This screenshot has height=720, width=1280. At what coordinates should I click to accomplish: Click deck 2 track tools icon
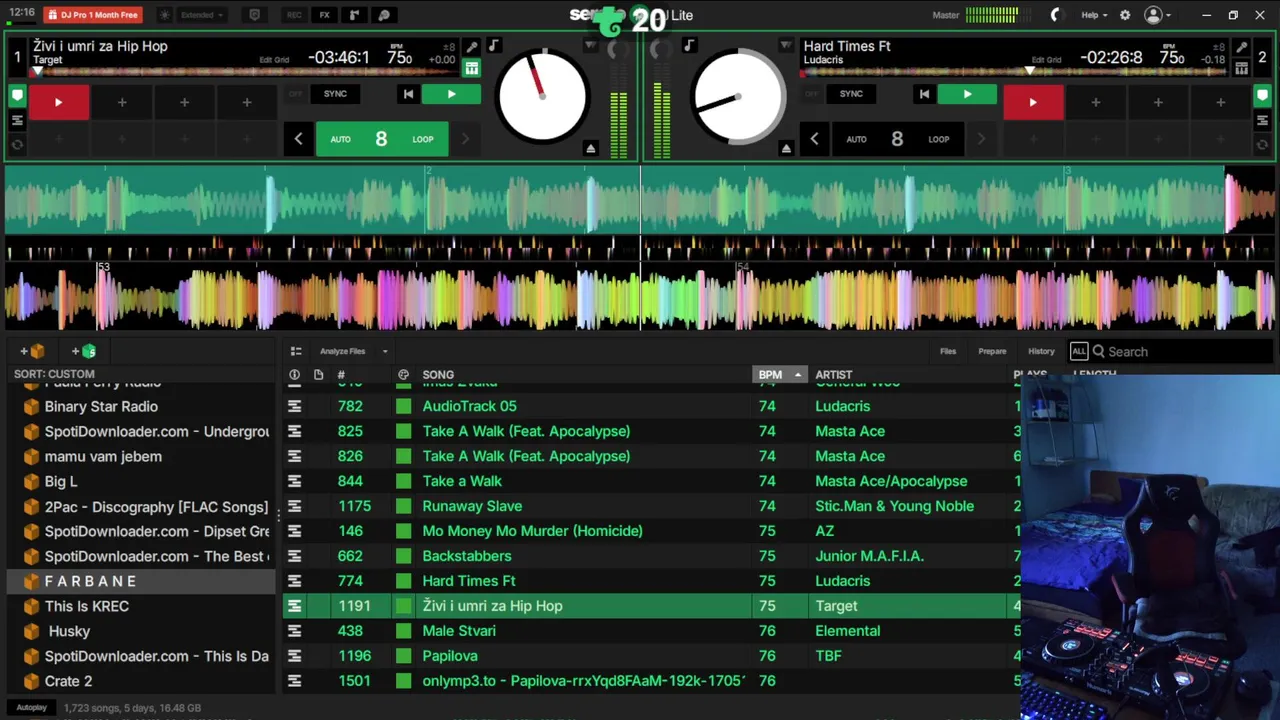(x=1241, y=47)
